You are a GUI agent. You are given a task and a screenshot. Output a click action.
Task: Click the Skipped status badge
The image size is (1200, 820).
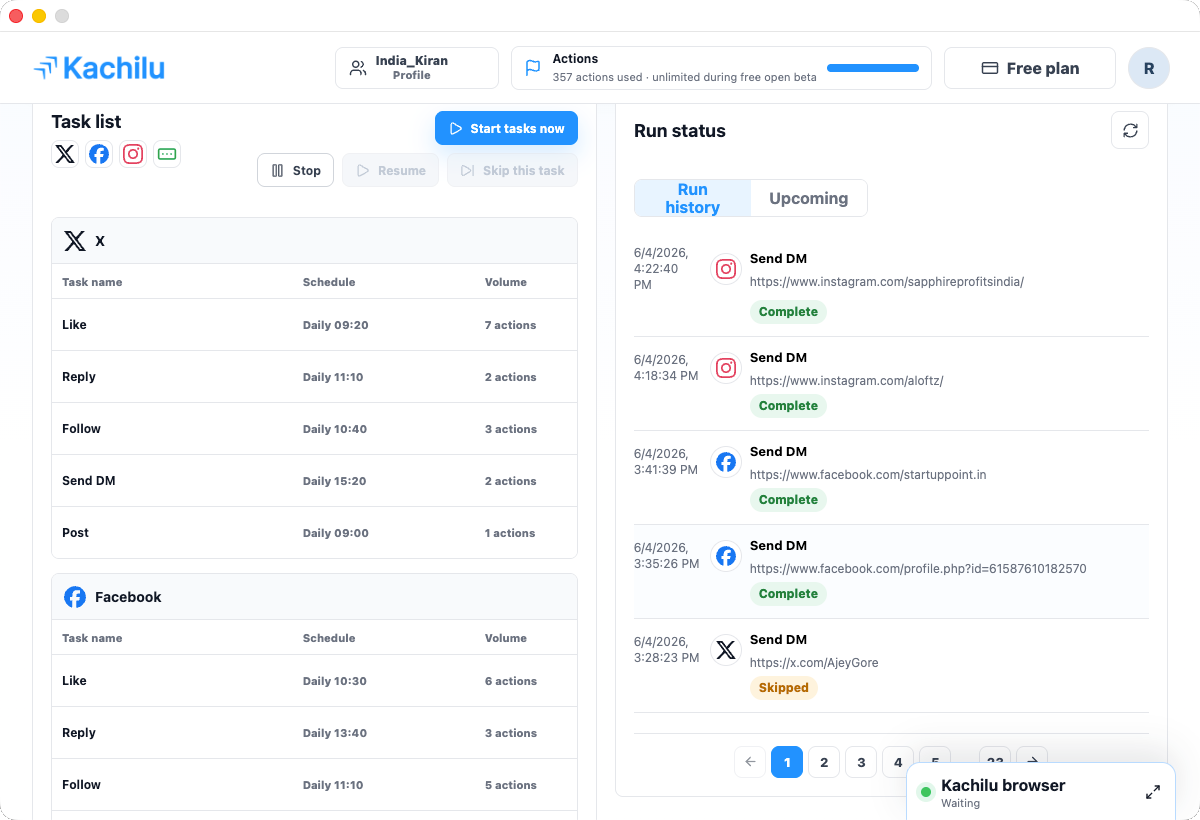click(784, 688)
